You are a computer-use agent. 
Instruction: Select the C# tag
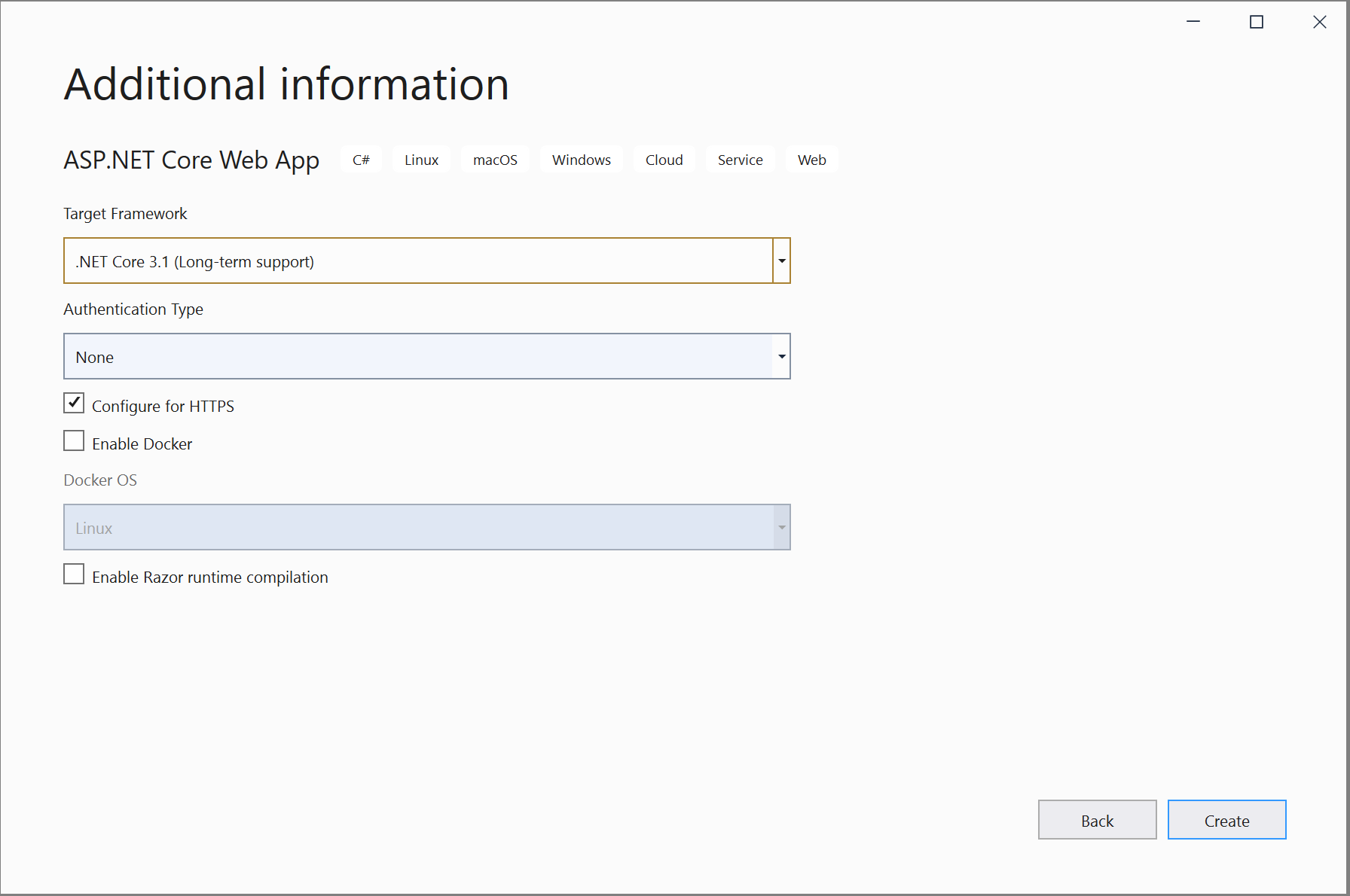click(361, 159)
